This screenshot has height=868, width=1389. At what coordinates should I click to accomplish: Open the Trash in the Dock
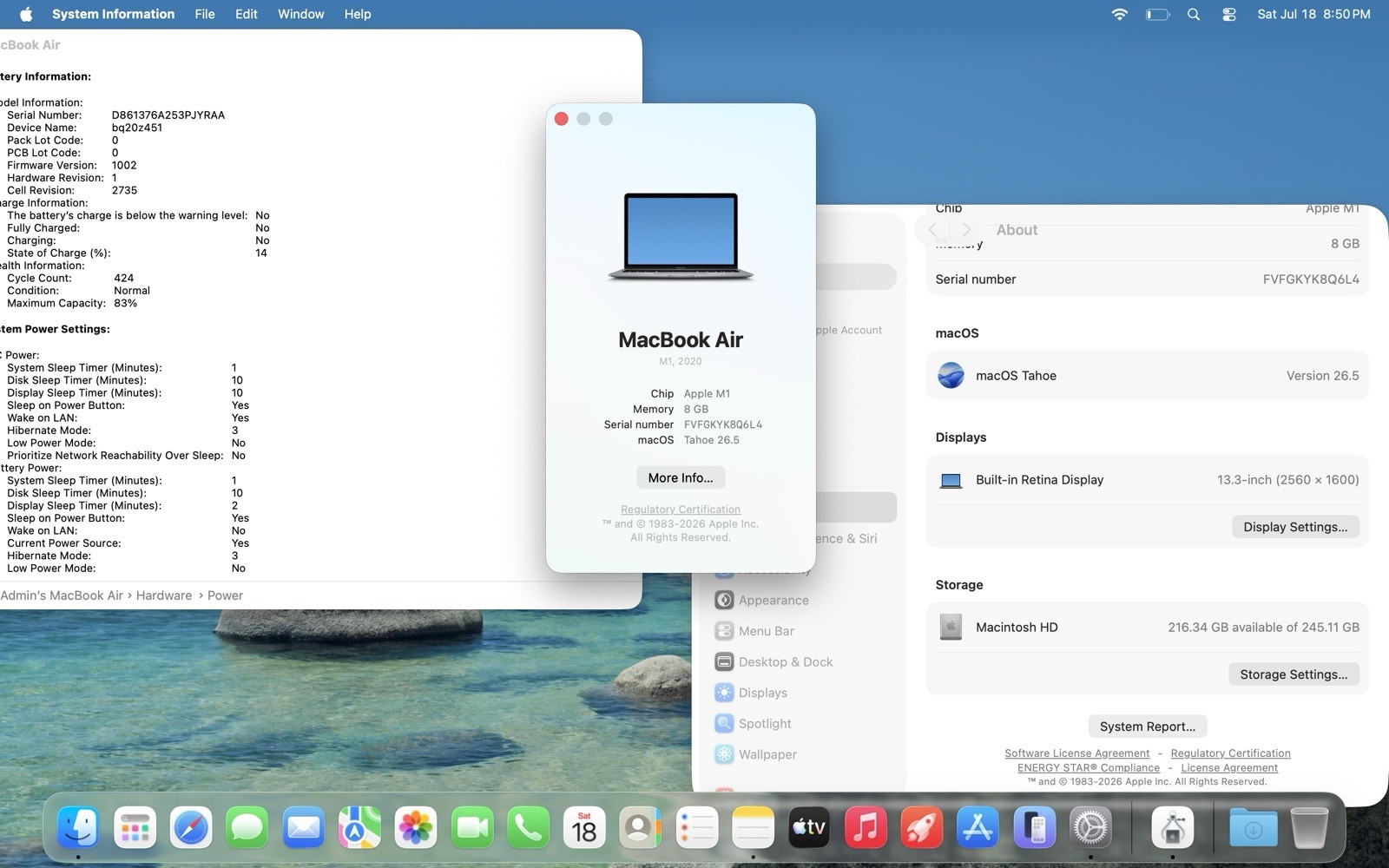point(1310,827)
